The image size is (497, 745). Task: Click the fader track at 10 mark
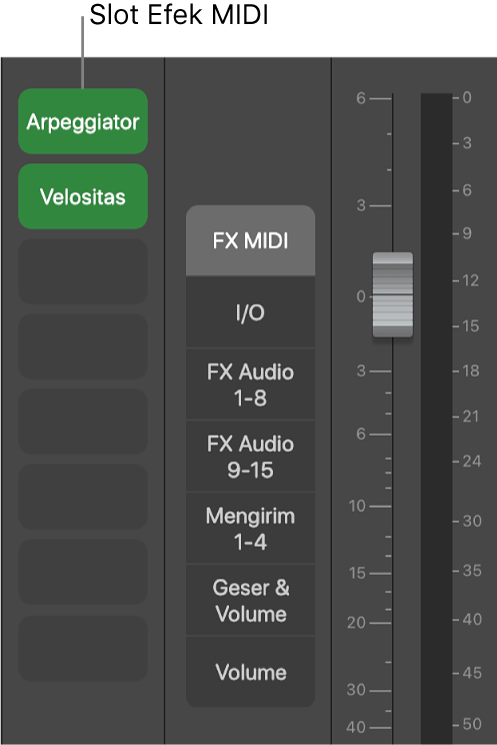(392, 506)
